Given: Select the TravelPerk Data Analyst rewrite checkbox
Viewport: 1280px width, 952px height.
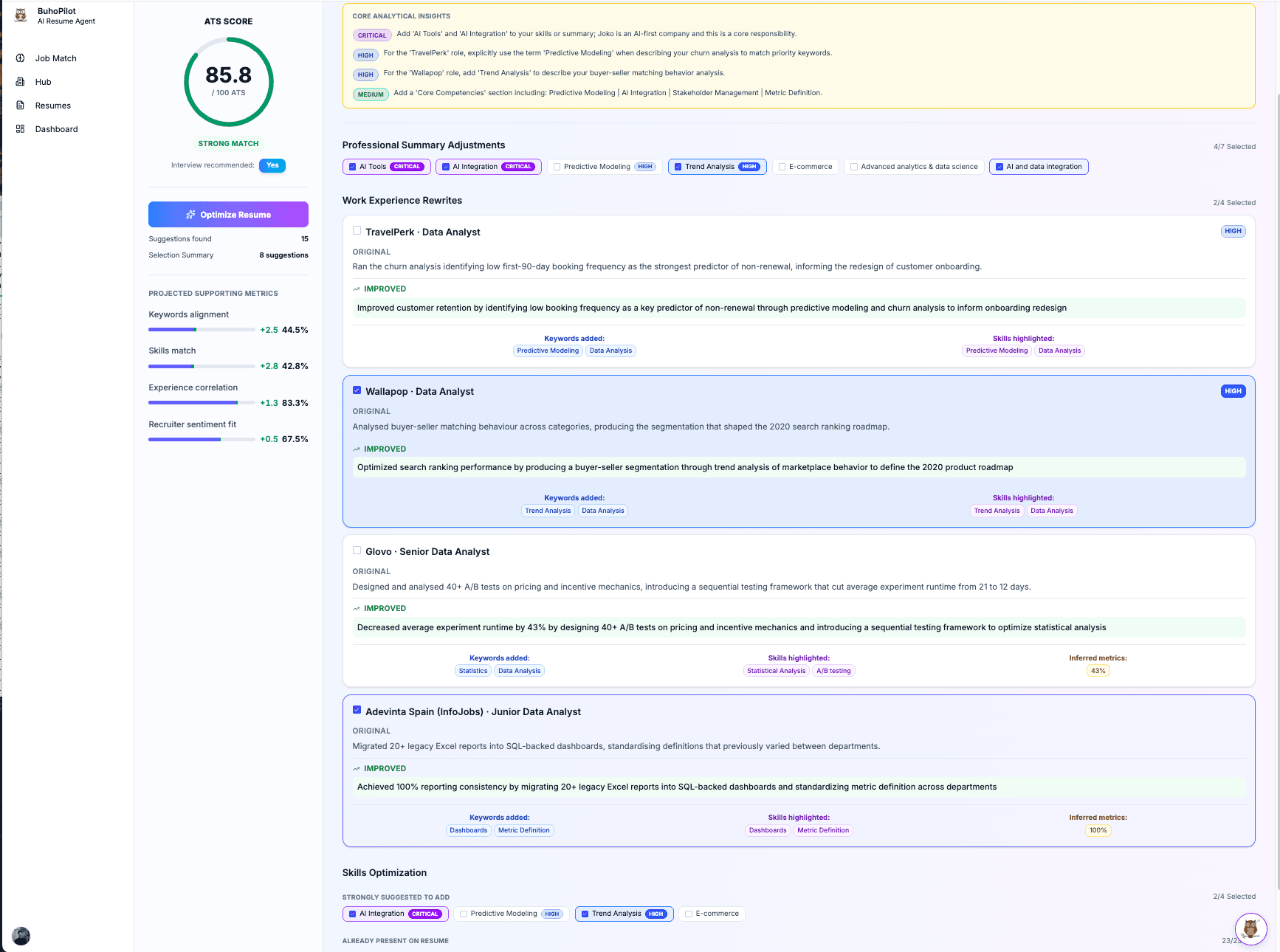Looking at the screenshot, I should click(x=357, y=230).
